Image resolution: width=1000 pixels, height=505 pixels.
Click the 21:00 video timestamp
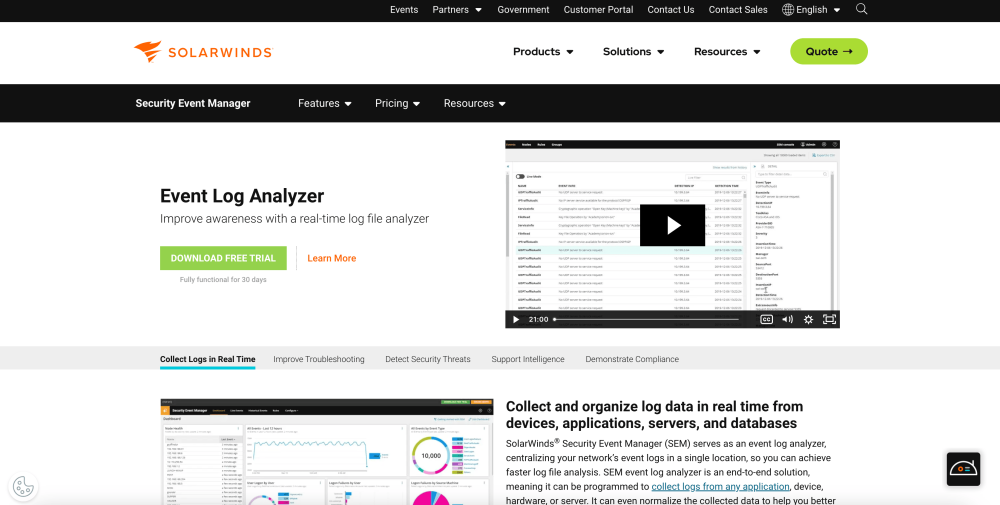(538, 319)
